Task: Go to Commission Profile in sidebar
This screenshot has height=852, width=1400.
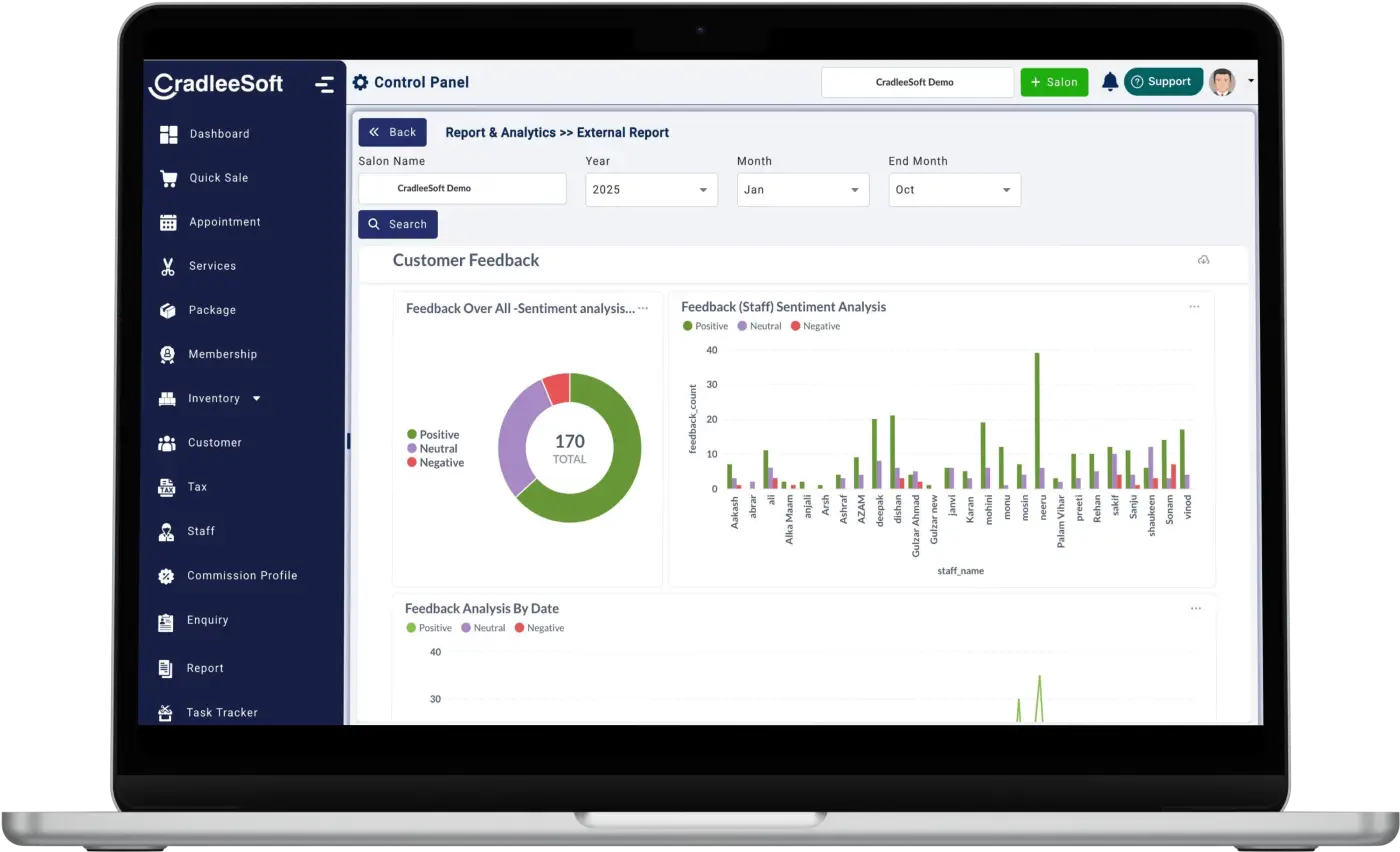Action: pyautogui.click(x=241, y=576)
